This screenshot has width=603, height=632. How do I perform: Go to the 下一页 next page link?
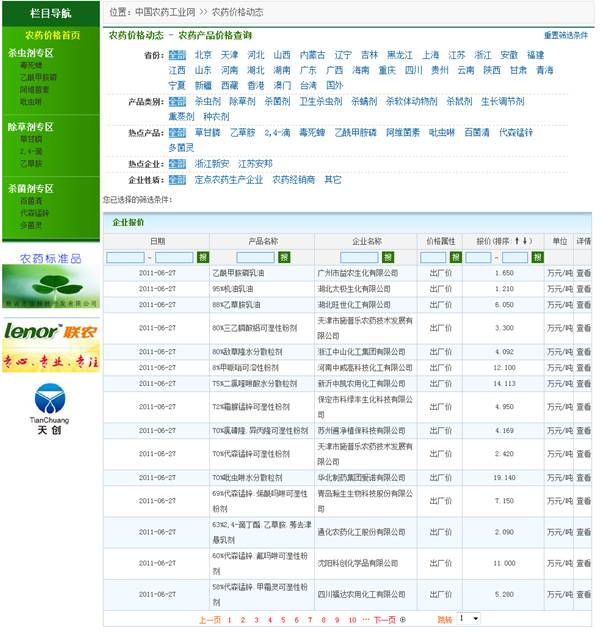(384, 620)
